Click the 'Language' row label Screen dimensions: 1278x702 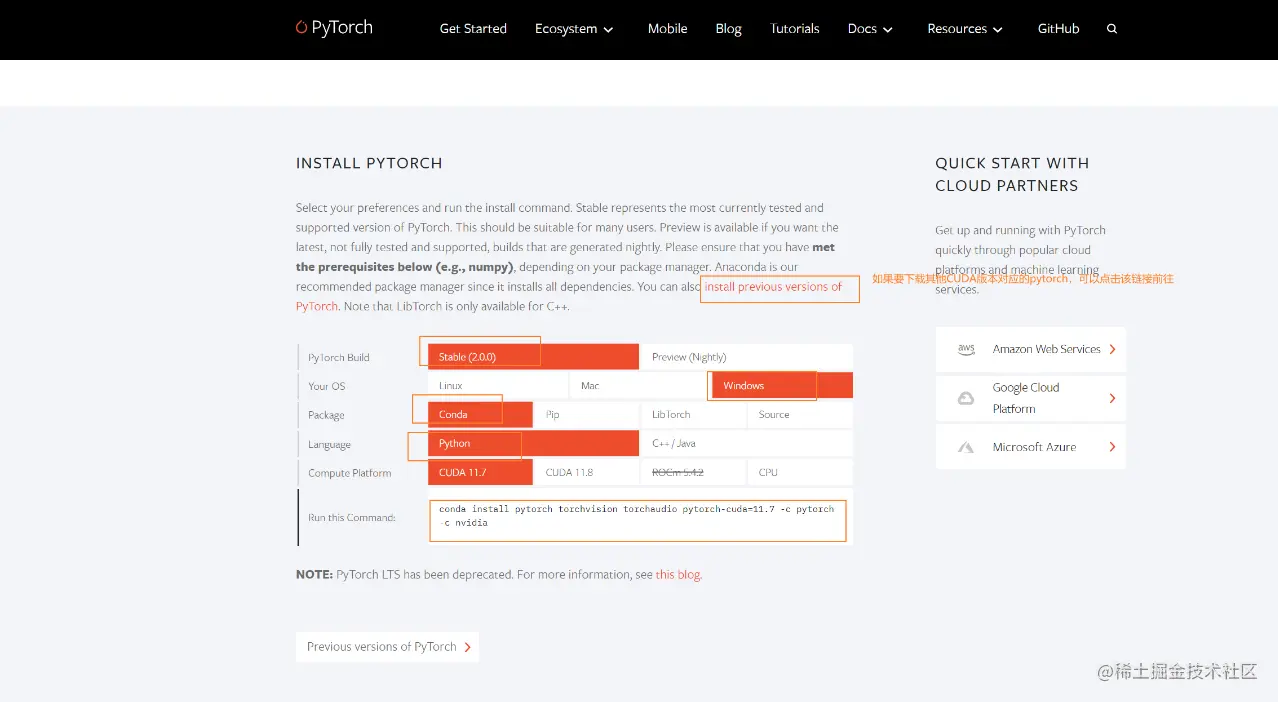point(329,445)
